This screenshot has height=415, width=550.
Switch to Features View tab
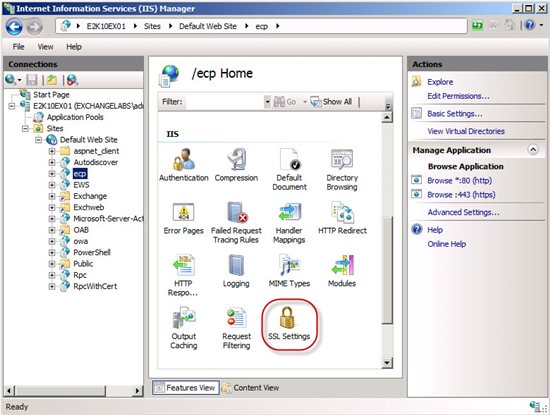click(x=186, y=388)
